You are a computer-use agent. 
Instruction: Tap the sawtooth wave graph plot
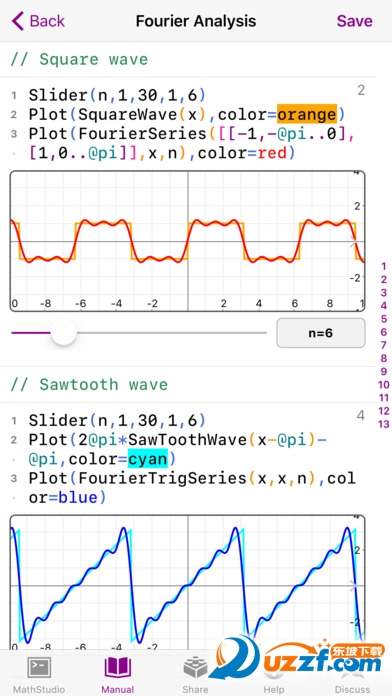pos(187,582)
